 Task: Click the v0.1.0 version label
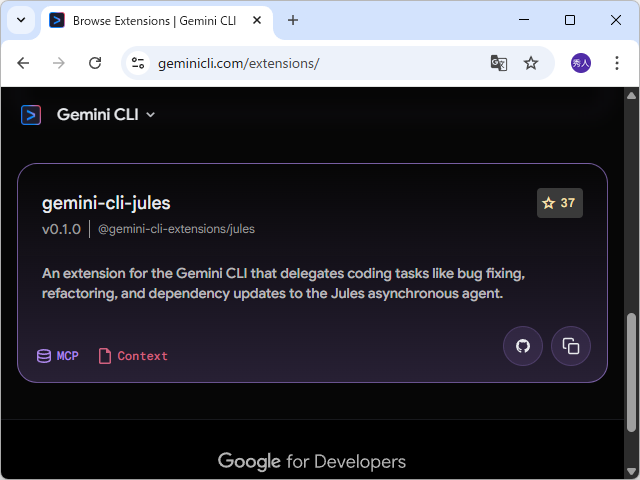61,229
